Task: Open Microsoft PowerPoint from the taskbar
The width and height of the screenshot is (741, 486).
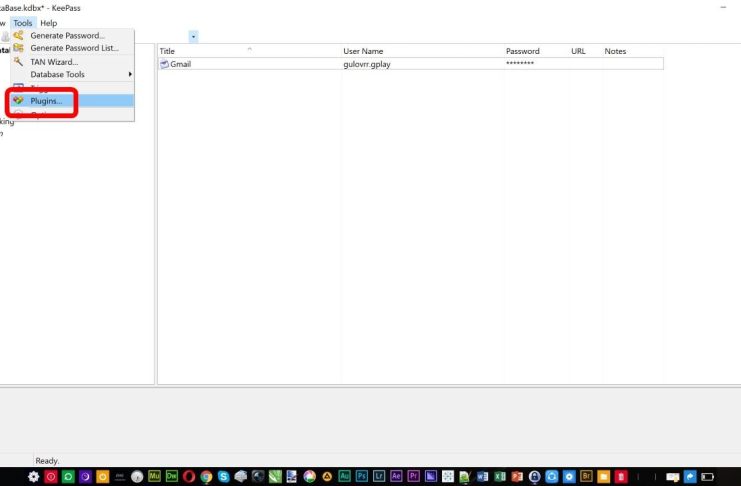Action: [517, 477]
